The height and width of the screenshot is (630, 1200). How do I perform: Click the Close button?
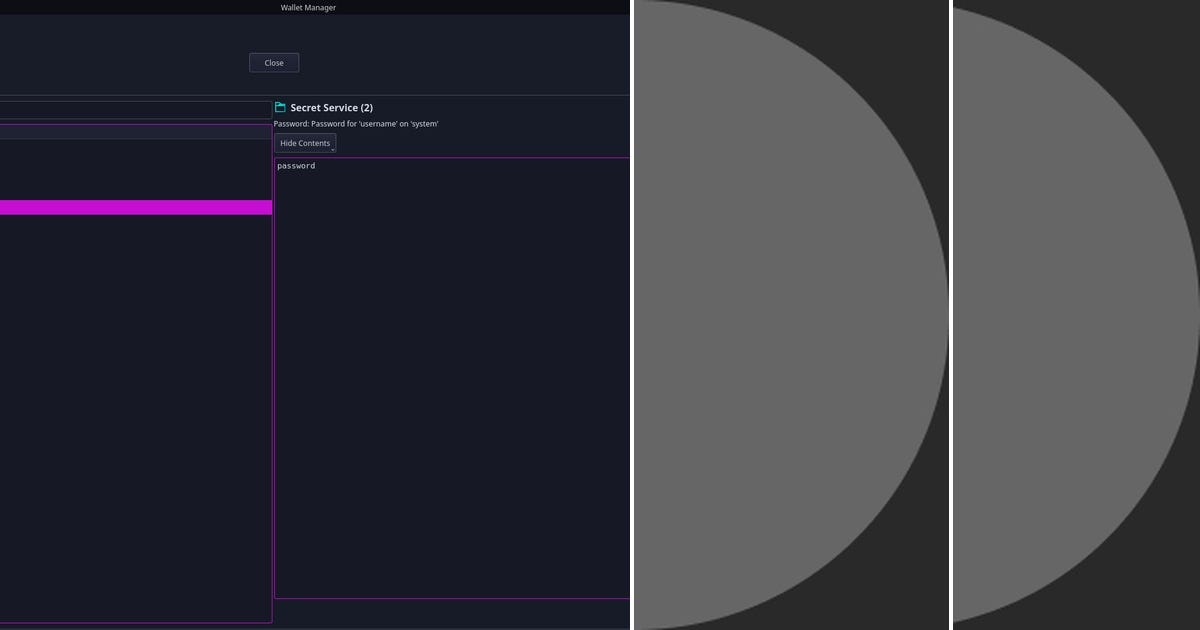coord(273,62)
